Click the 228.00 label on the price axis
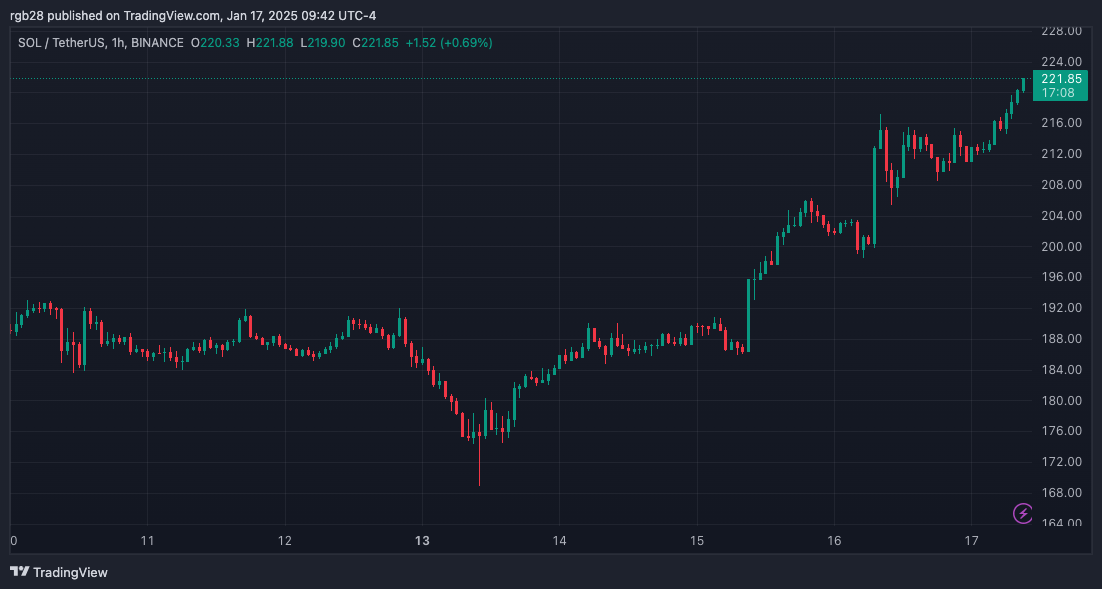The image size is (1102, 589). click(1061, 31)
